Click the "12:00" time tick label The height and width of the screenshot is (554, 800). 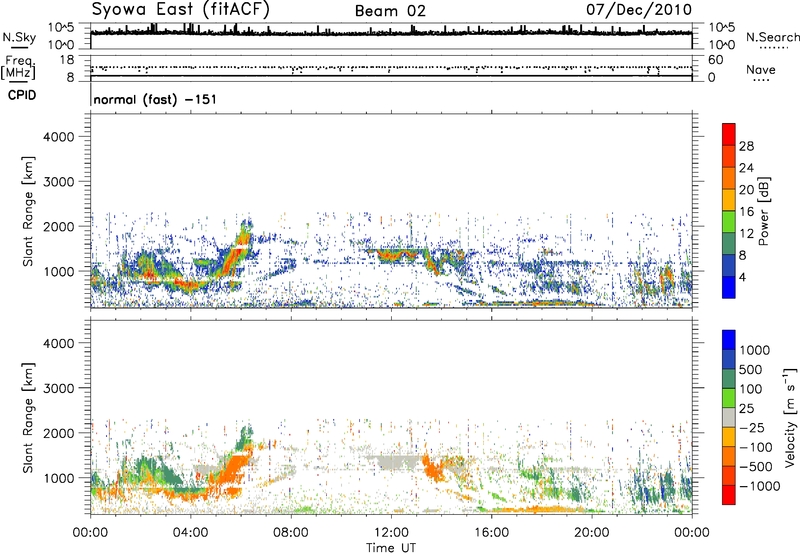point(391,533)
